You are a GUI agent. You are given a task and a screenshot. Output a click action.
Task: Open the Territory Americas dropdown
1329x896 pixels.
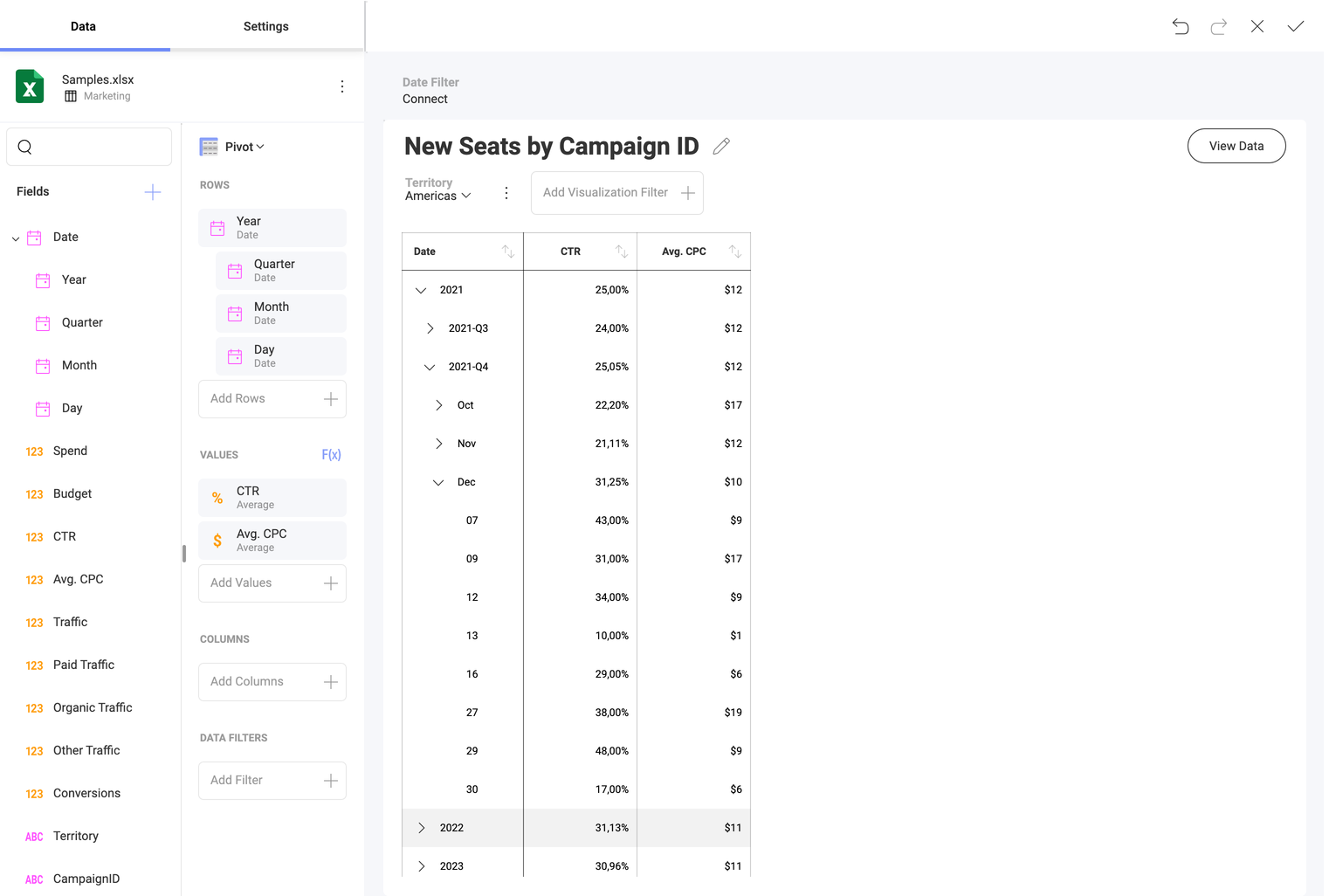click(x=438, y=196)
